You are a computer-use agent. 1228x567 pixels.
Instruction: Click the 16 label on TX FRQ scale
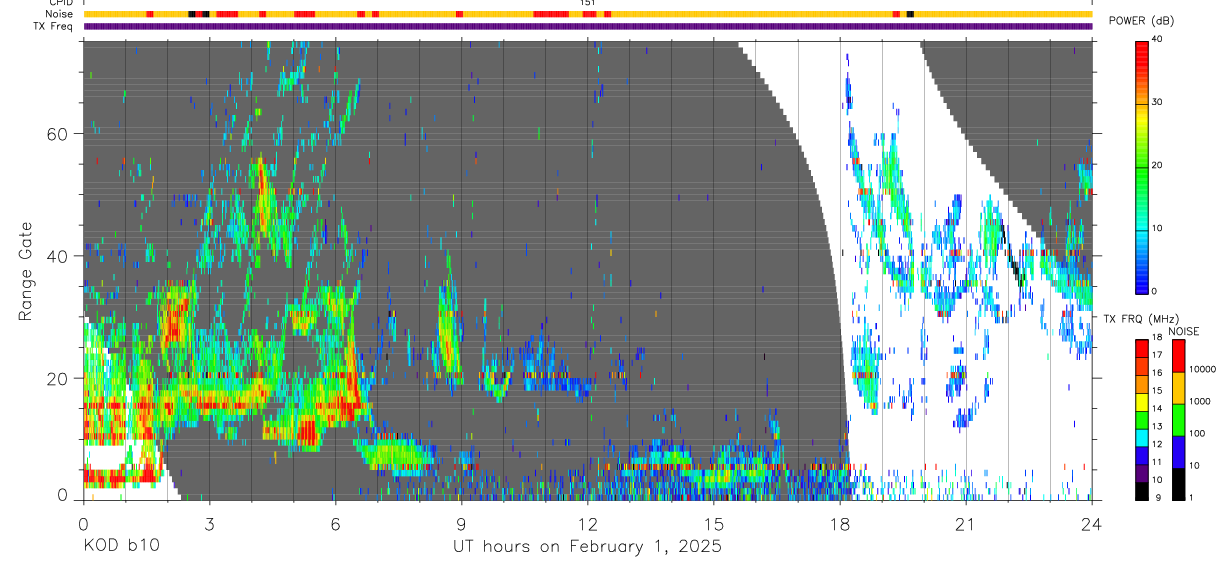pyautogui.click(x=1156, y=374)
